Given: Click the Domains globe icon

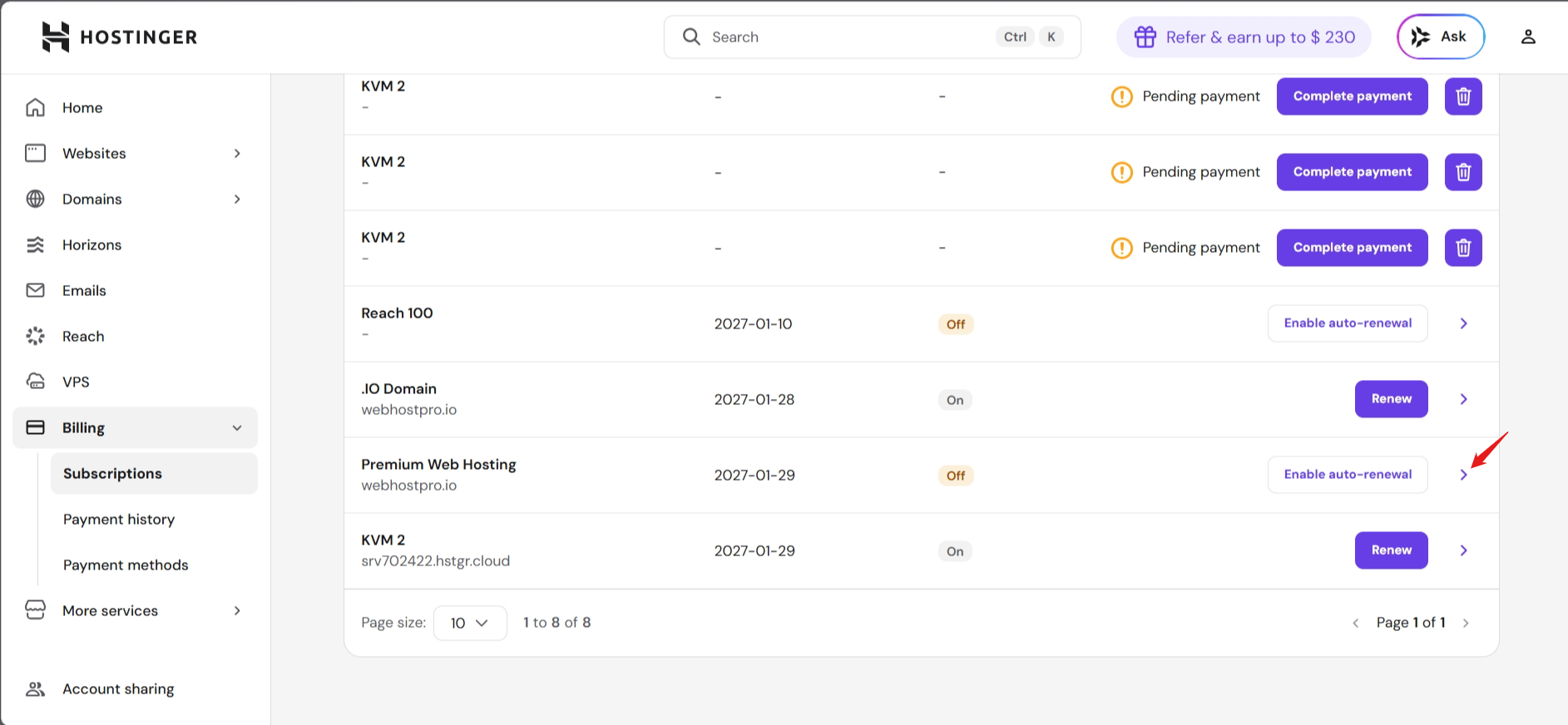Looking at the screenshot, I should coord(35,199).
